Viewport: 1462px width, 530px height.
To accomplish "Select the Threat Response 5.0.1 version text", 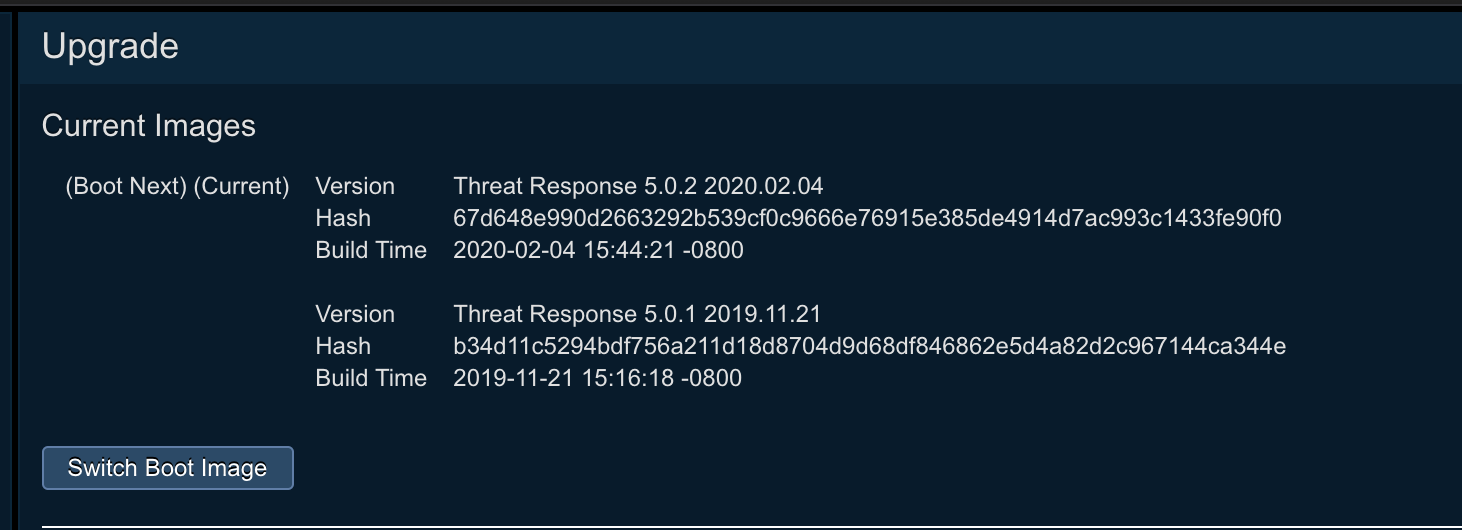I will pos(637,314).
